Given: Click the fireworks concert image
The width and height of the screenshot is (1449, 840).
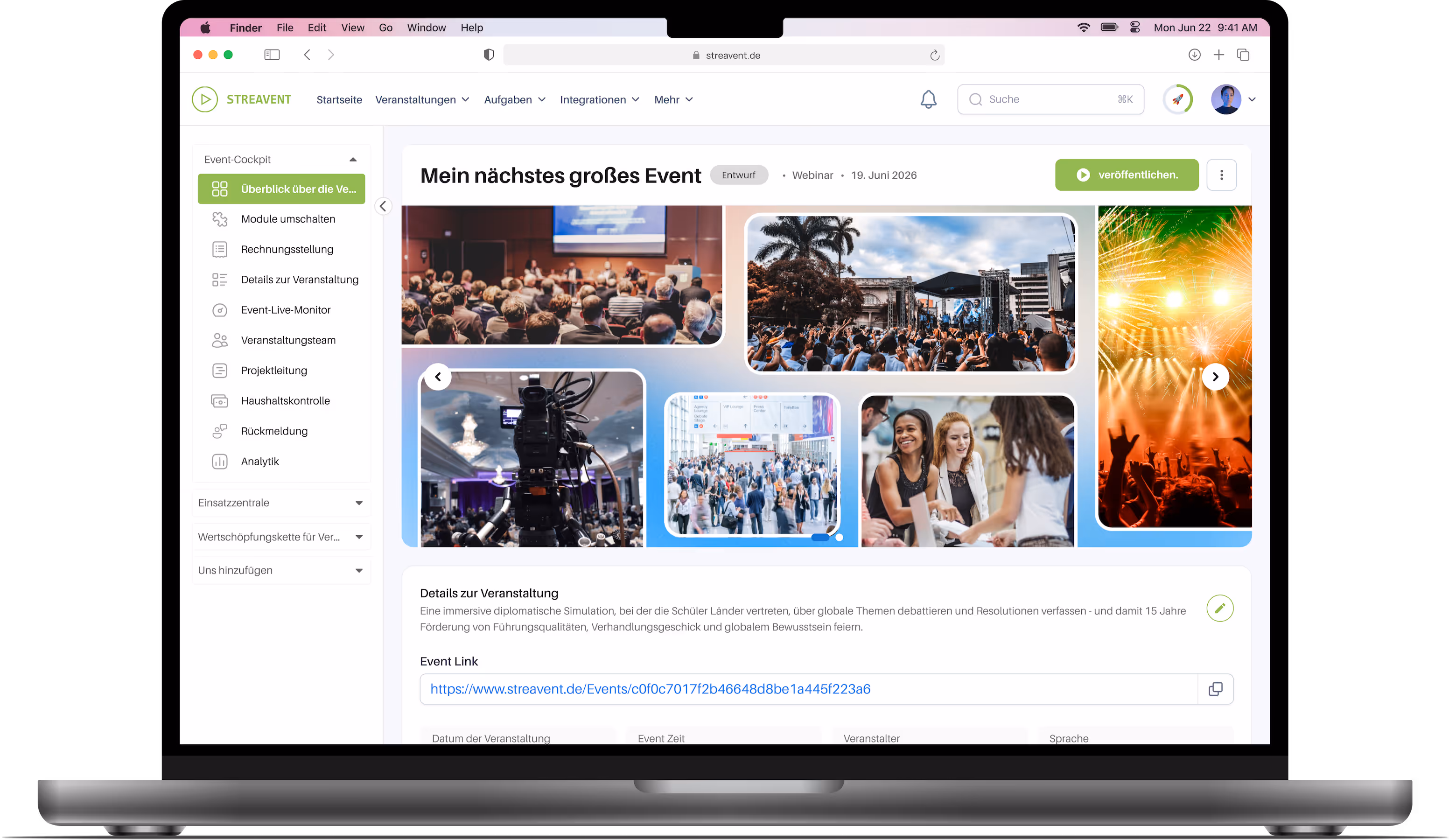Looking at the screenshot, I should [1175, 367].
